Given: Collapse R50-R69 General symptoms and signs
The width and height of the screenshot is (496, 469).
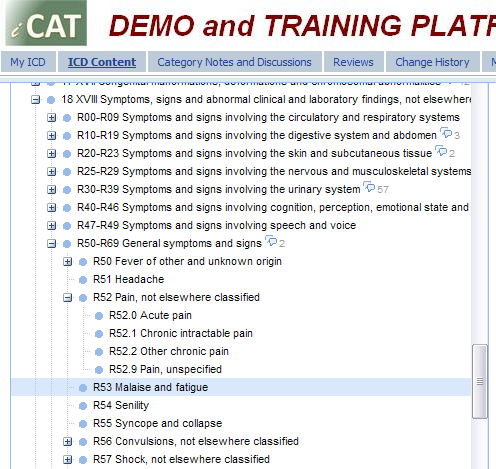Looking at the screenshot, I should pos(51,244).
